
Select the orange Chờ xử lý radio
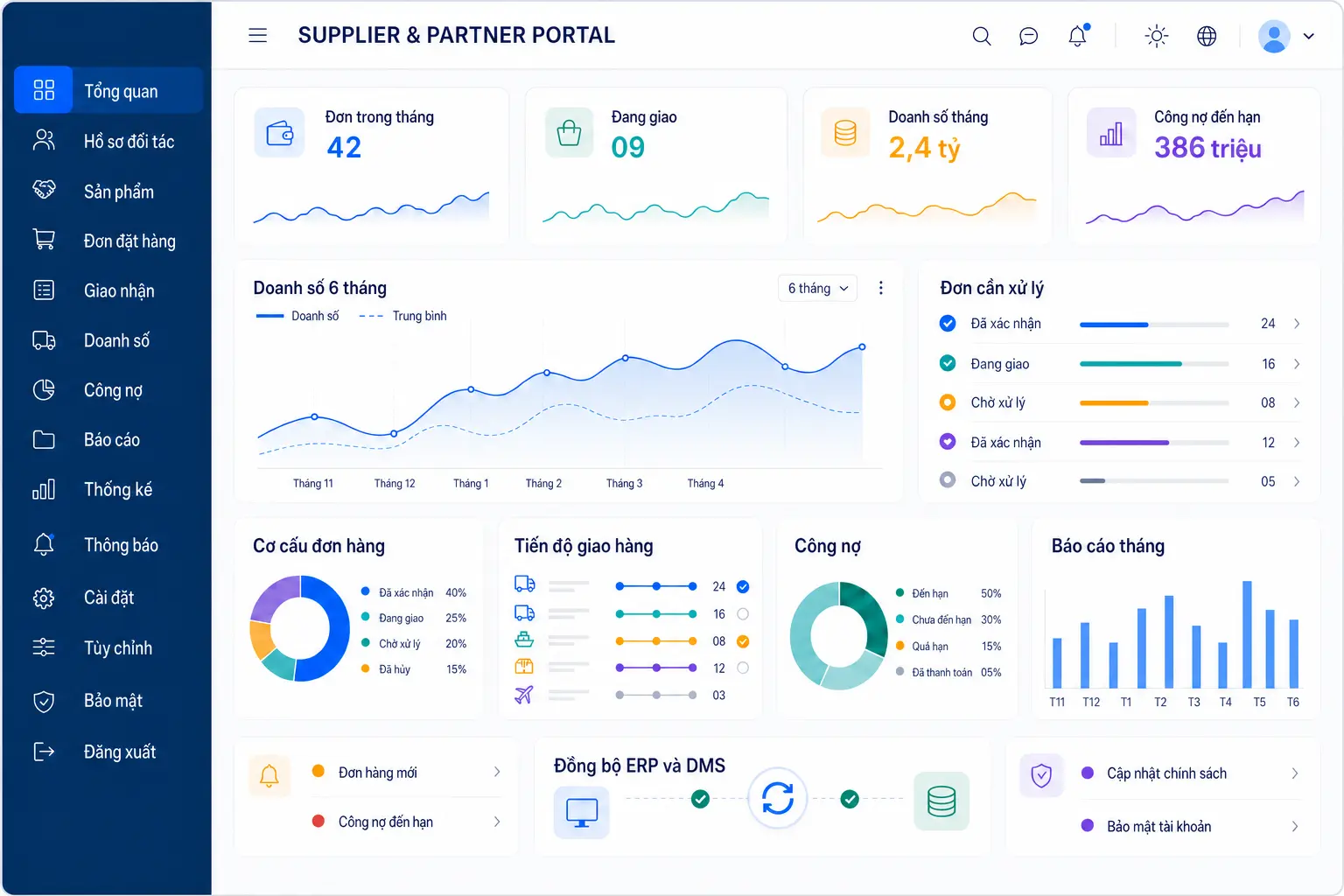pyautogui.click(x=948, y=402)
